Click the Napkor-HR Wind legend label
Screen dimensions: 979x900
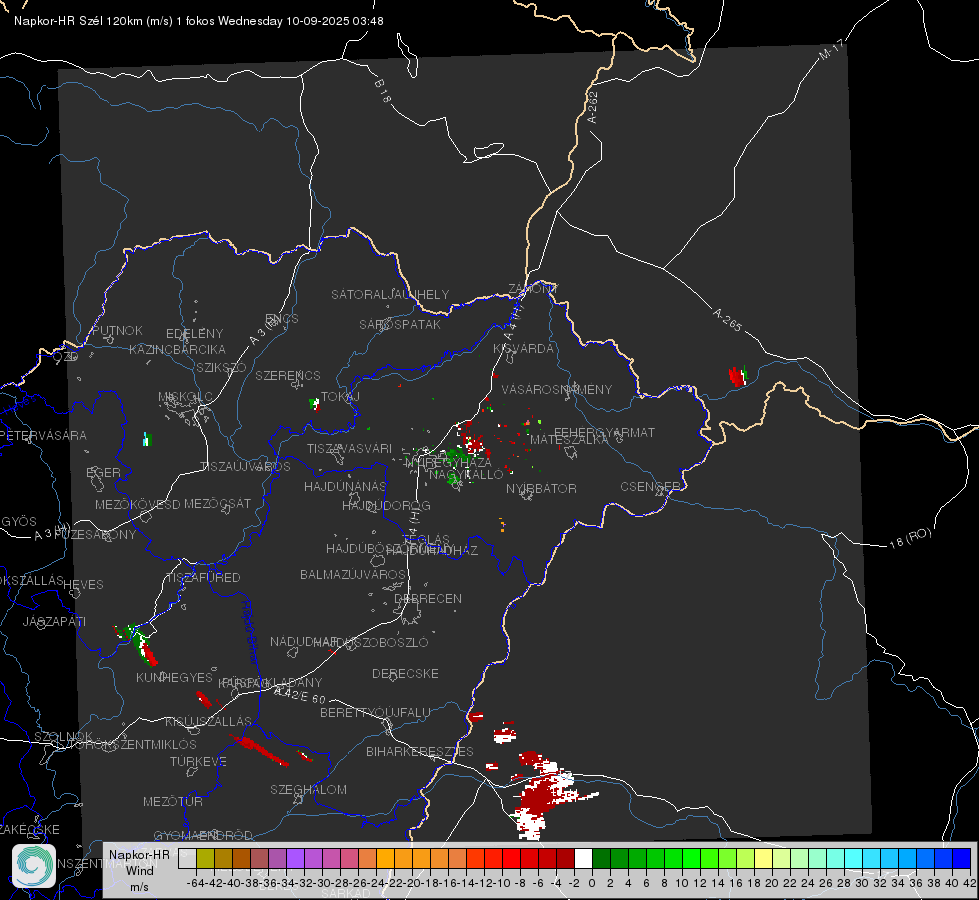pos(139,870)
